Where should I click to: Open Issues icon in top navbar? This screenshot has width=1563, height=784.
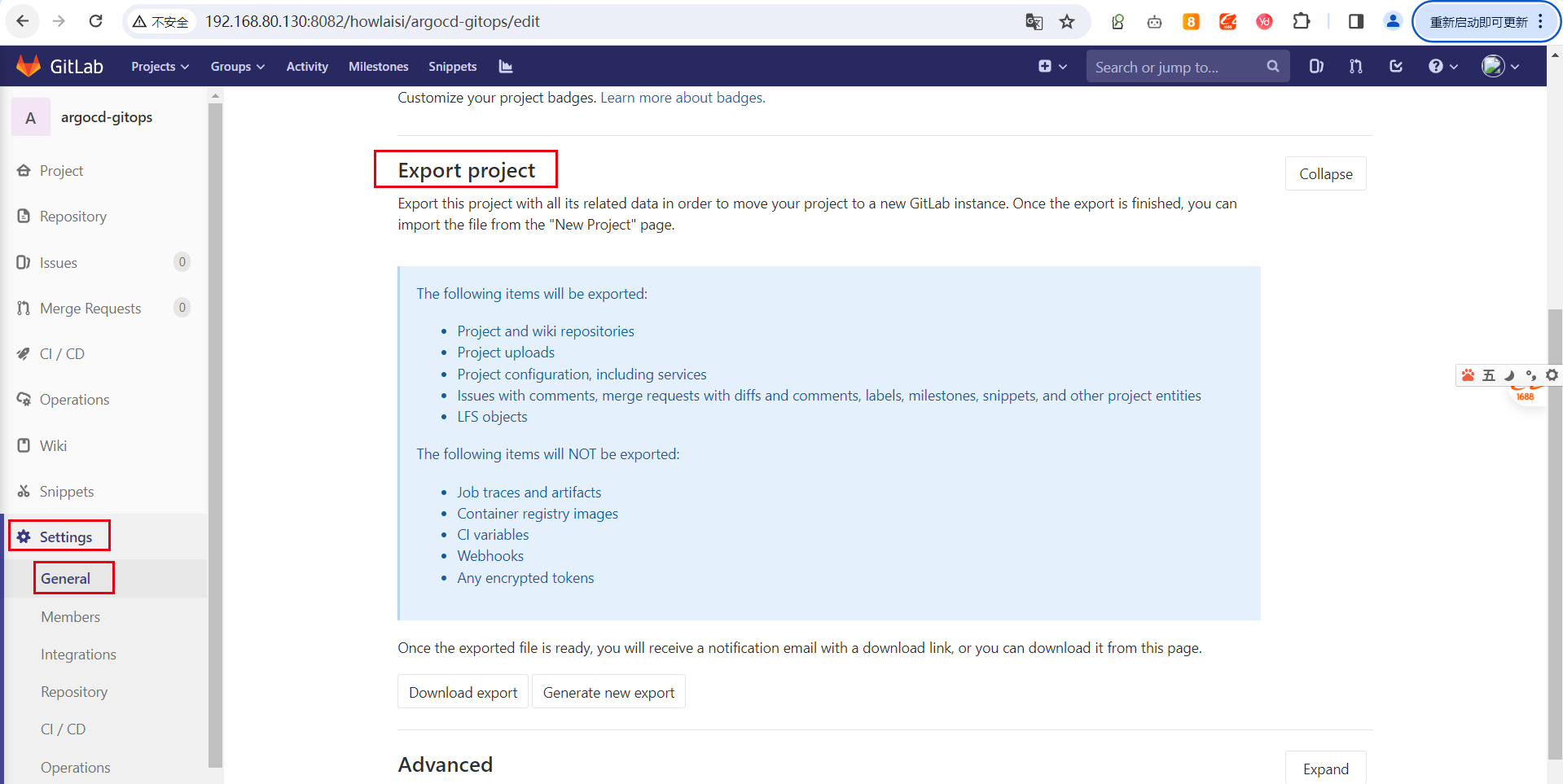pyautogui.click(x=1316, y=67)
